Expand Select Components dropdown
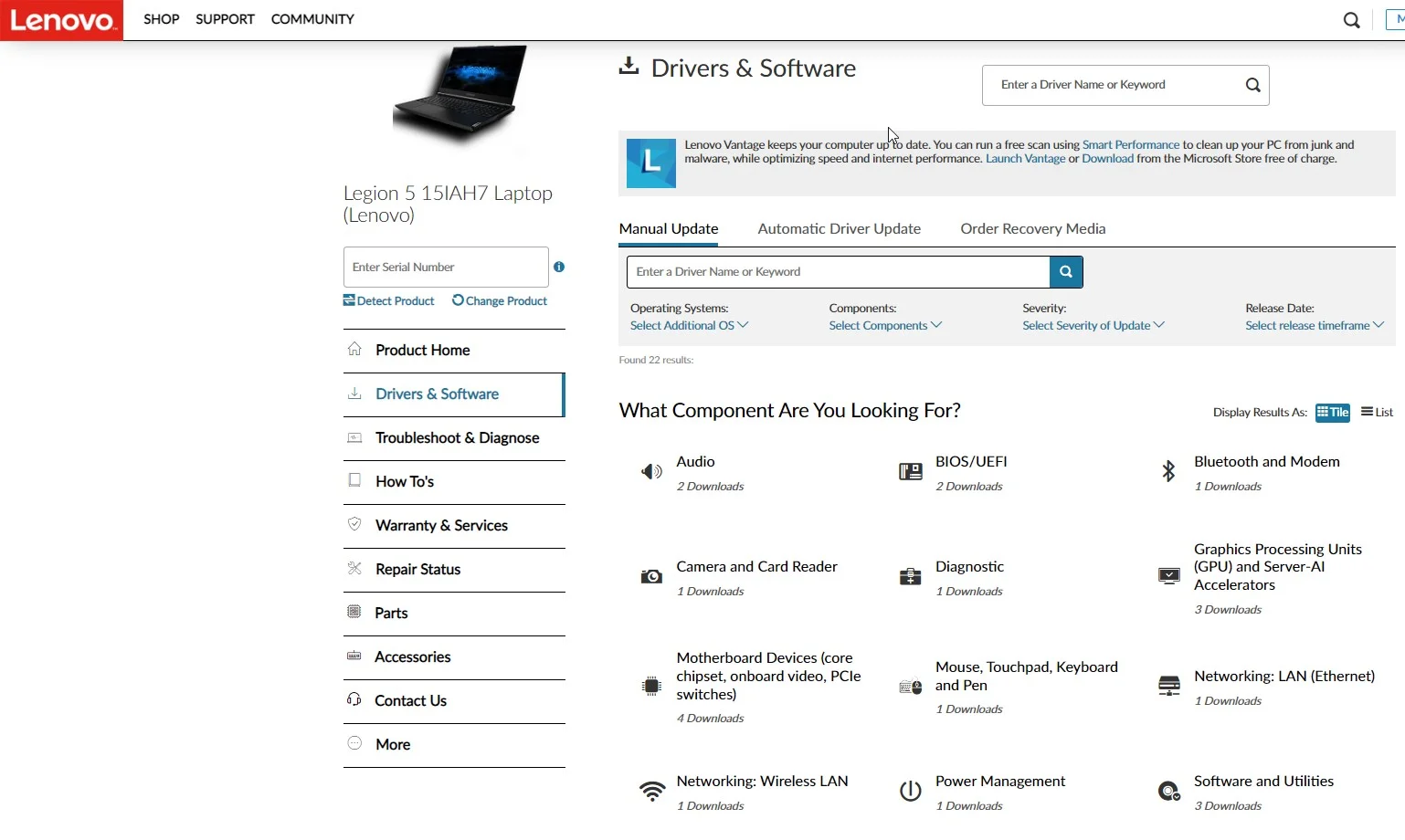Image resolution: width=1405 pixels, height=840 pixels. [x=885, y=326]
